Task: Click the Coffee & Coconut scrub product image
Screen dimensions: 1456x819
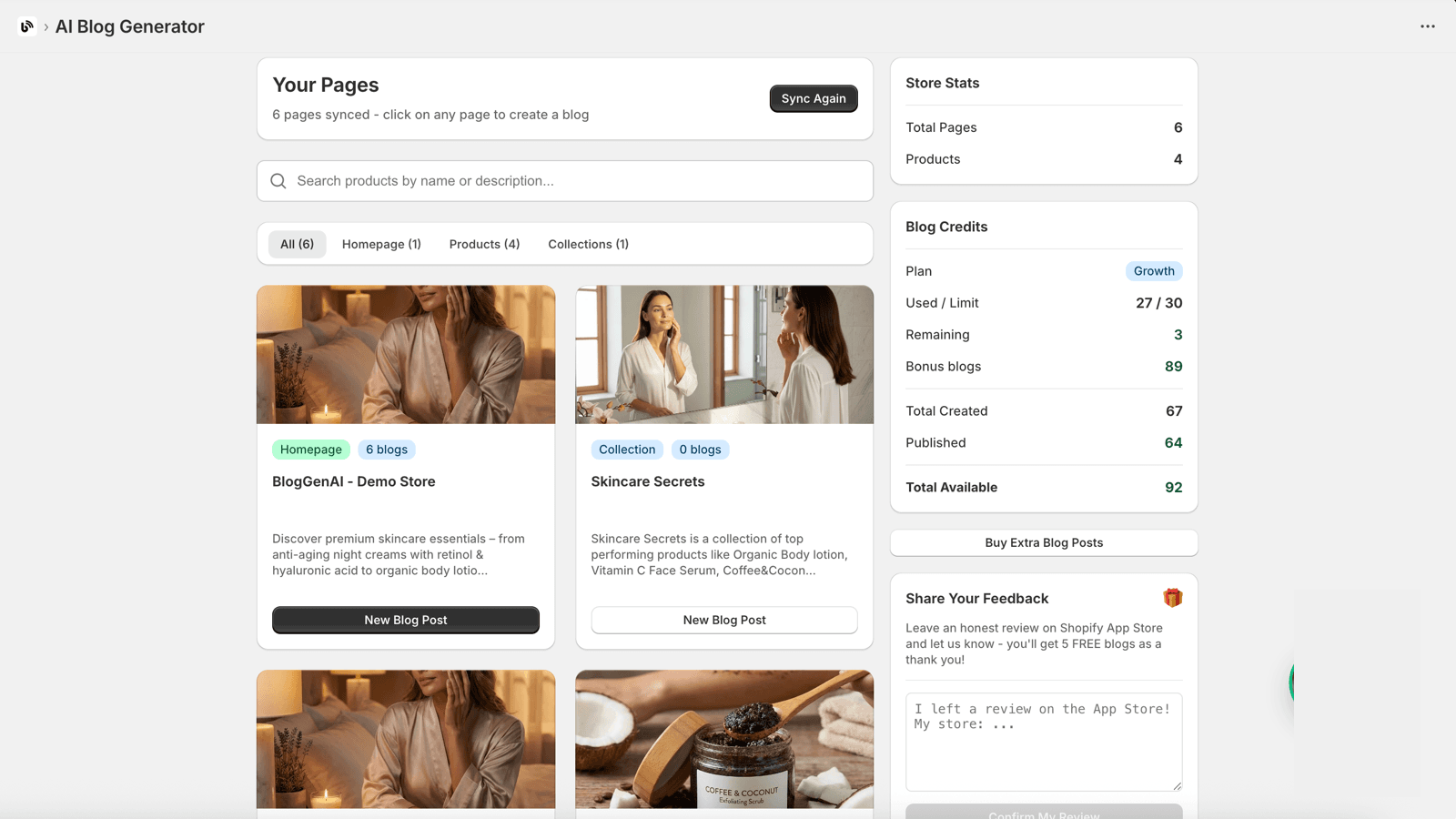Action: click(723, 741)
